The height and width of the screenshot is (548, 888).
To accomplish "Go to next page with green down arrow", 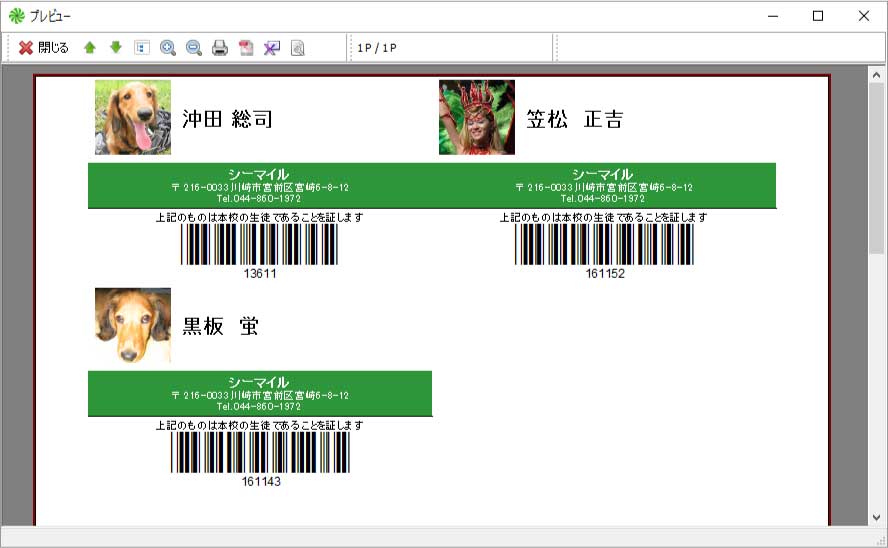I will click(x=116, y=48).
